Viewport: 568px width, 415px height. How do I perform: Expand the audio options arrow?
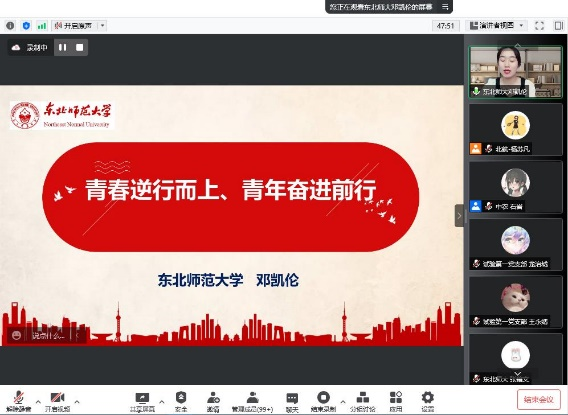coord(38,402)
